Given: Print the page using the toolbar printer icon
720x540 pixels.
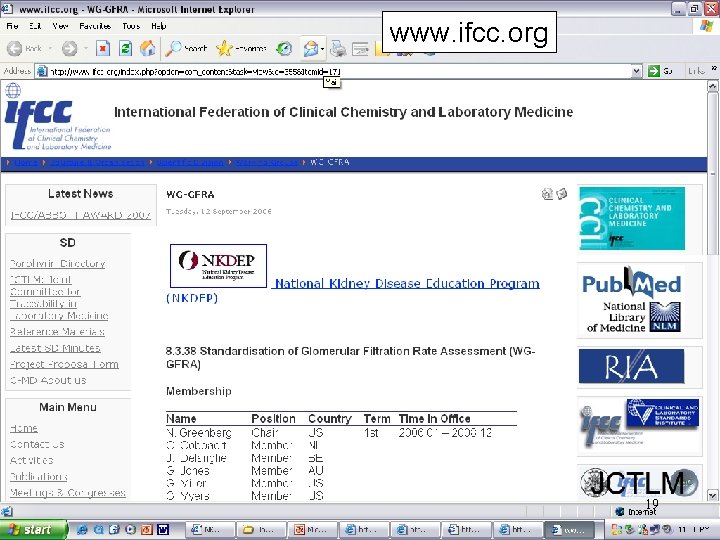Looking at the screenshot, I should tap(338, 48).
